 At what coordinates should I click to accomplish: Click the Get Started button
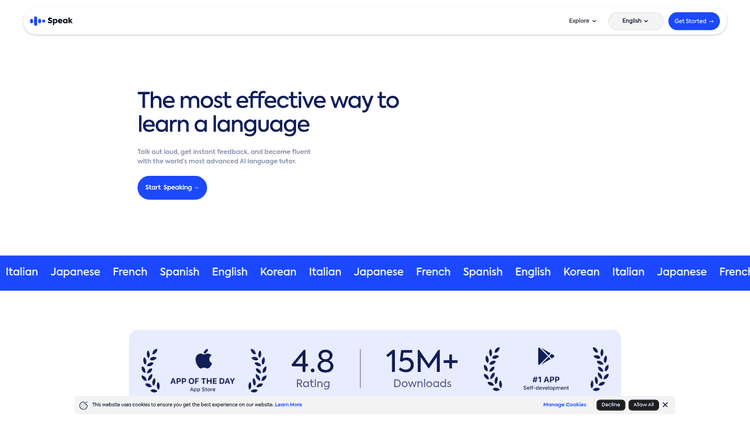(694, 21)
